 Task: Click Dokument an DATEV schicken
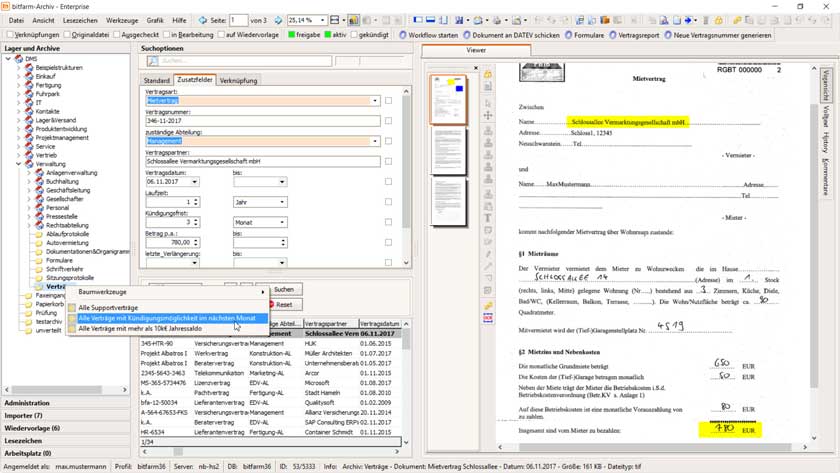(512, 35)
